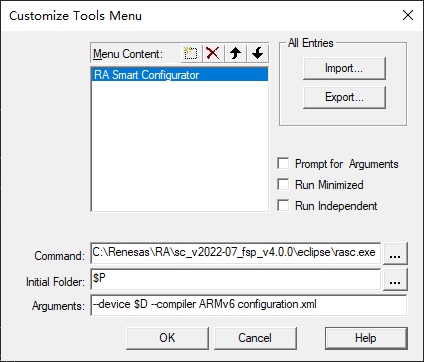Open Help for Customize Tools Menu

tap(366, 338)
